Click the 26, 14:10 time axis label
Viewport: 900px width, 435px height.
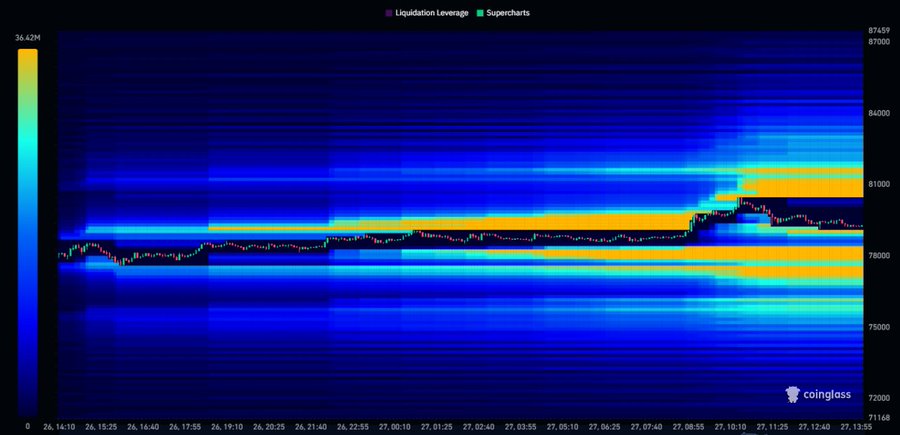tap(59, 427)
